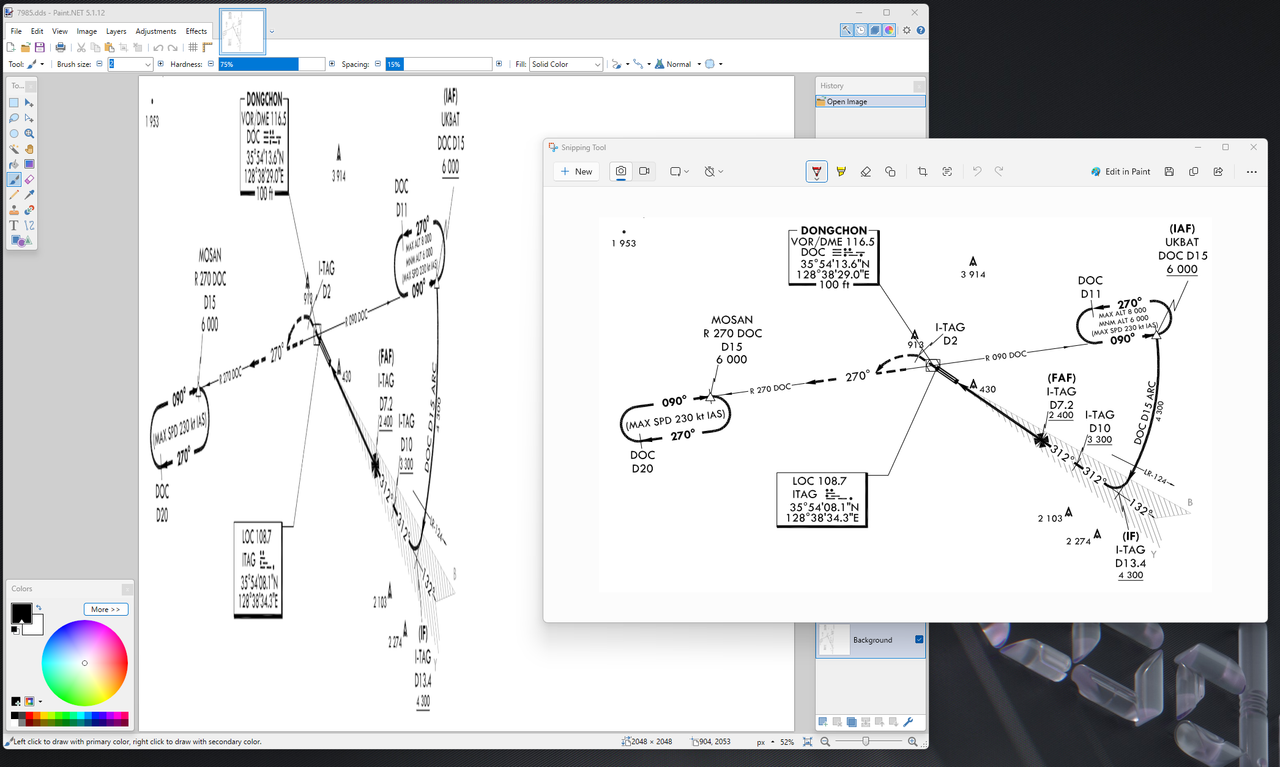Select the Clone Stamp tool

click(x=14, y=210)
